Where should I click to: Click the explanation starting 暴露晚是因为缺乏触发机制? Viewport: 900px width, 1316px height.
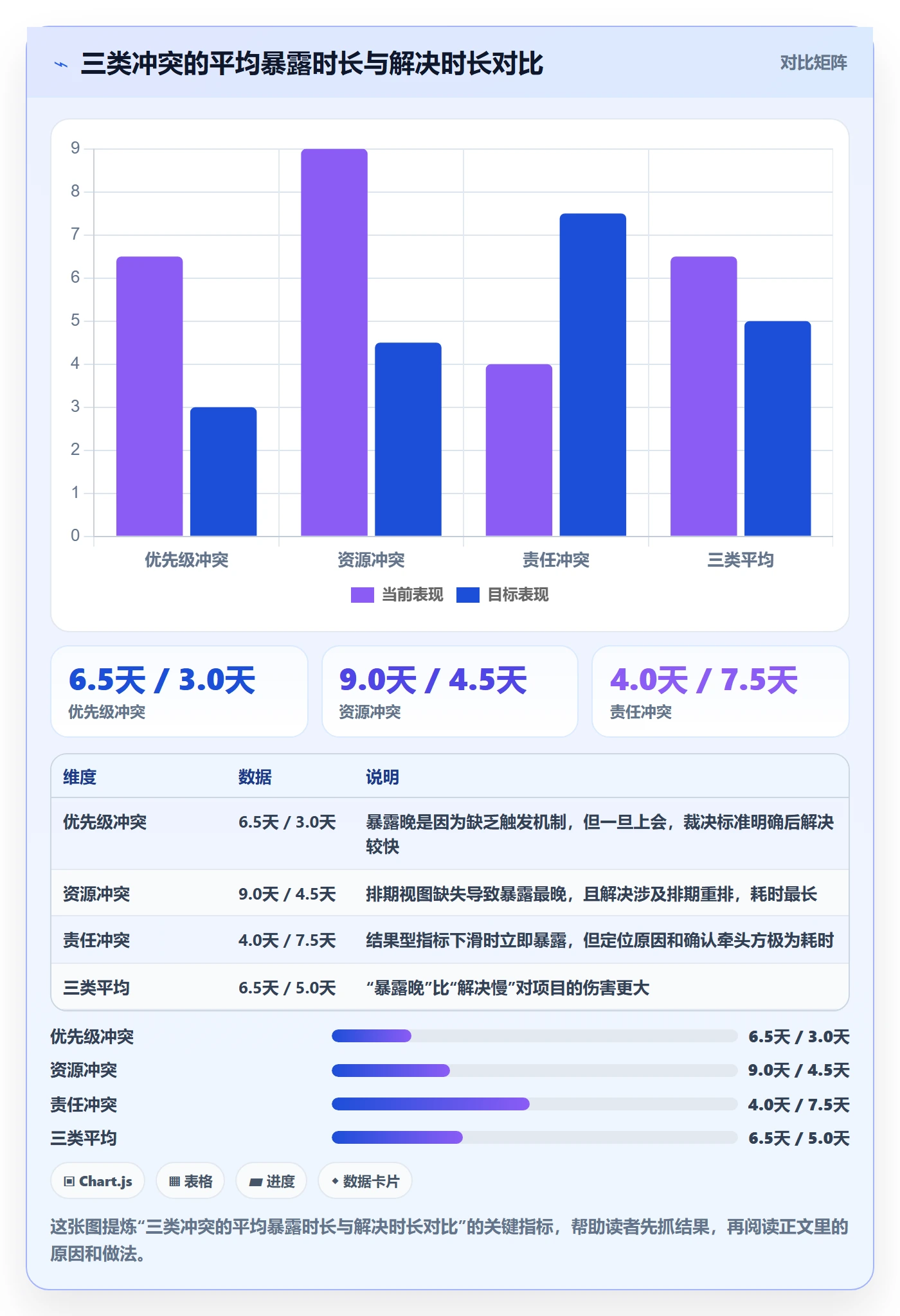pyautogui.click(x=600, y=834)
